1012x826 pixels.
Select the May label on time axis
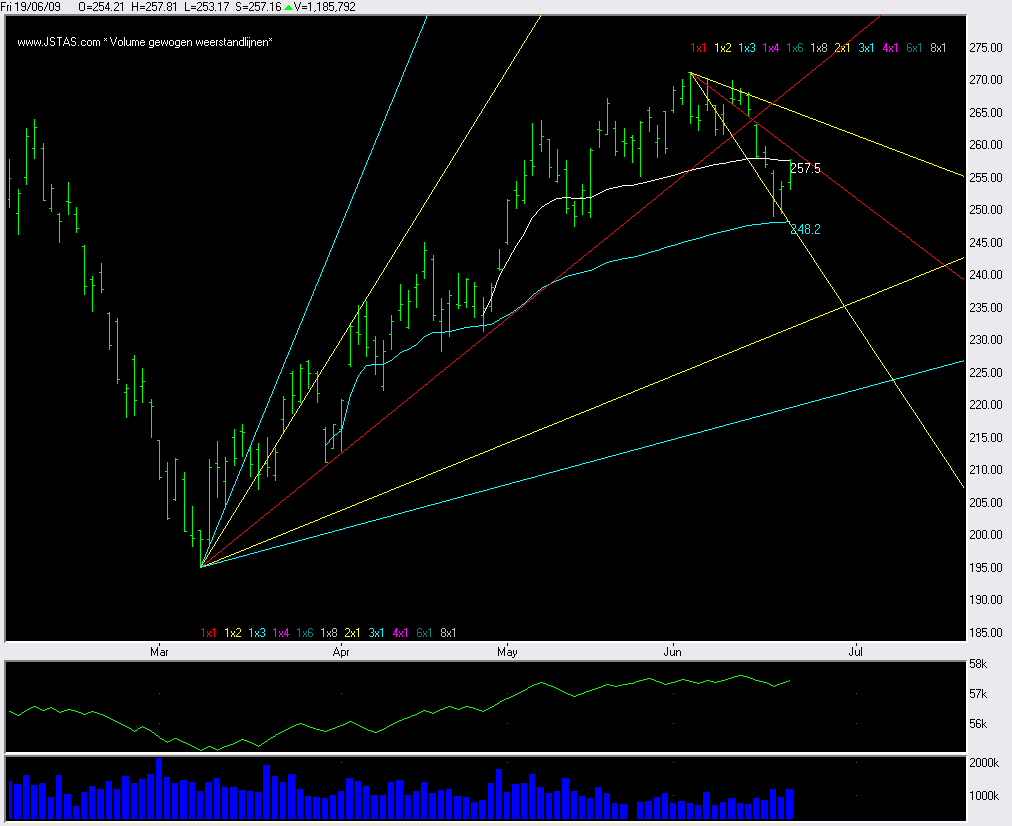click(509, 652)
